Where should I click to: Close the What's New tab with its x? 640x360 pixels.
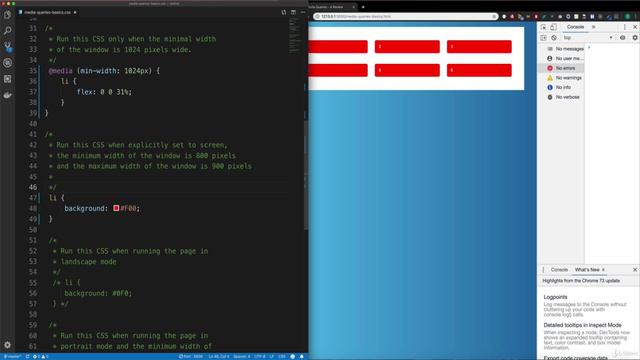603,270
